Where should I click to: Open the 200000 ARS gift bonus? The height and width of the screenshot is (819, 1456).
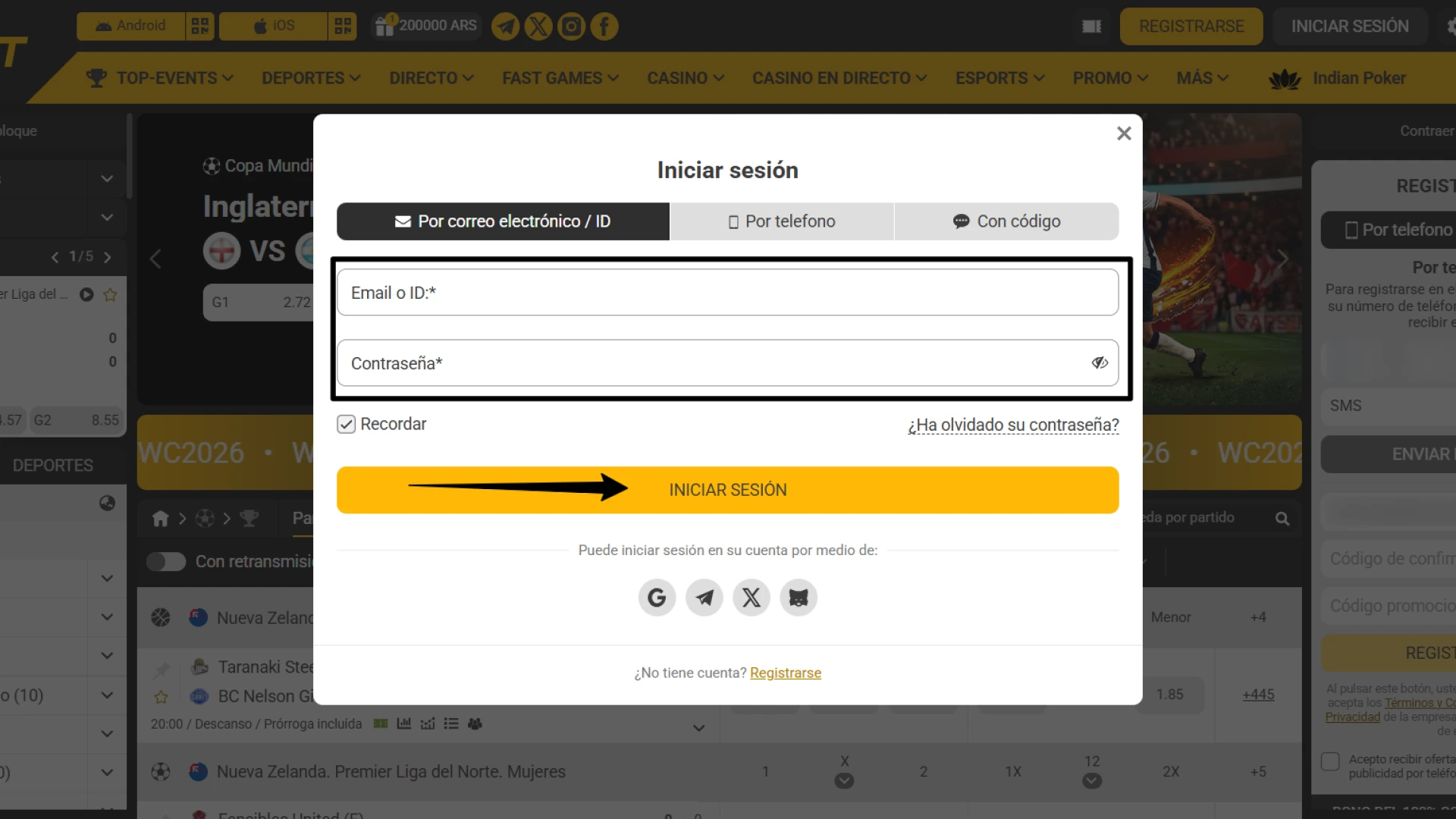pyautogui.click(x=426, y=26)
